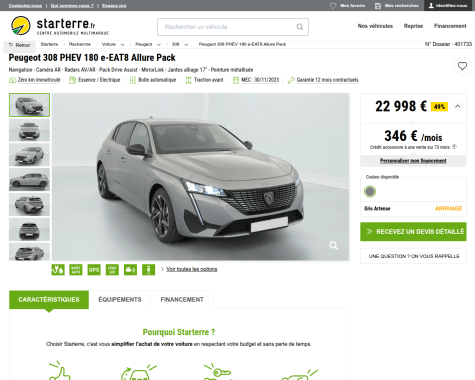Click Qui sommes-nous ? link

[72, 6]
